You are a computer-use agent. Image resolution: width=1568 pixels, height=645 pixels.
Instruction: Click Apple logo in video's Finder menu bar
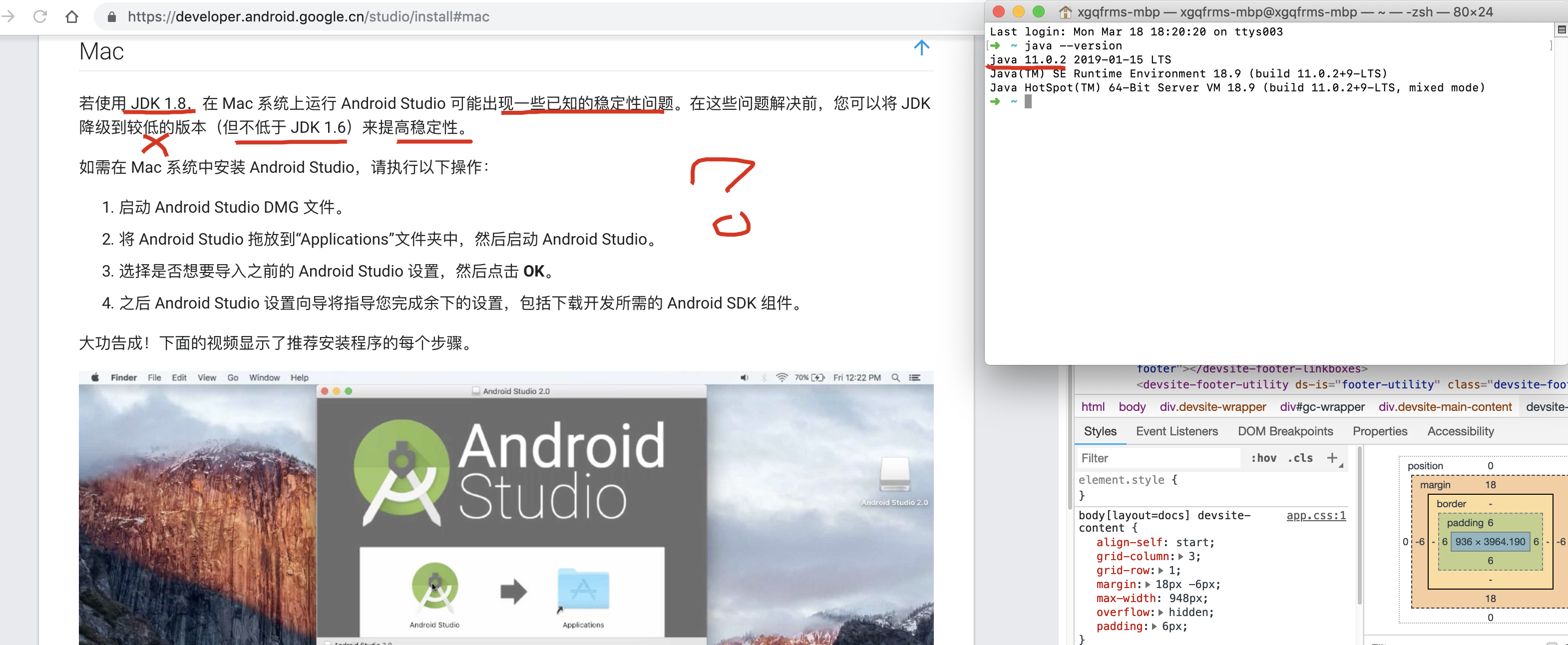[95, 377]
